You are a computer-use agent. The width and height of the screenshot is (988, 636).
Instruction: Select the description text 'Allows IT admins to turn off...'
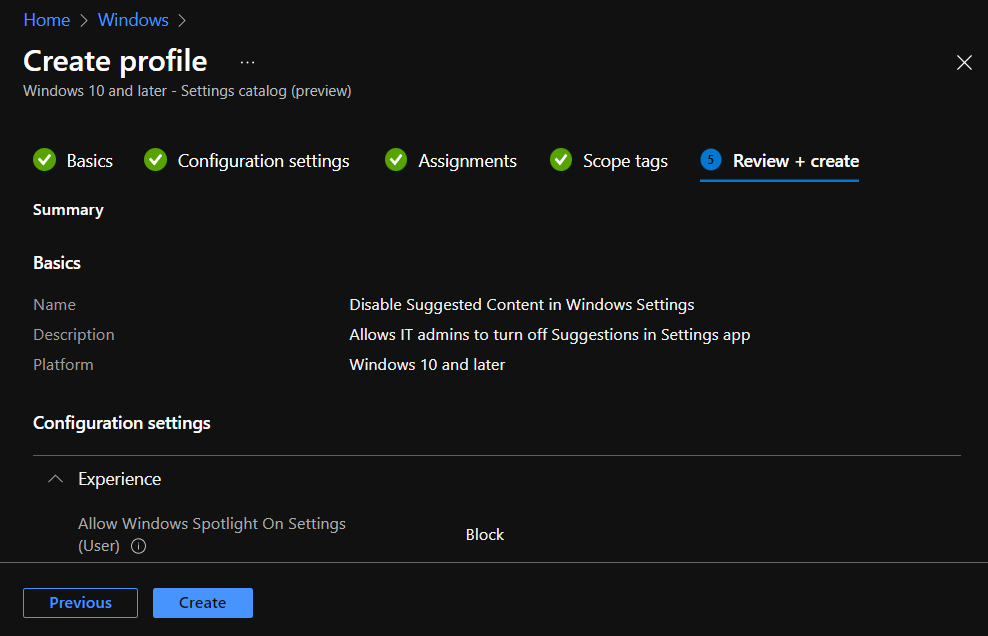point(549,335)
